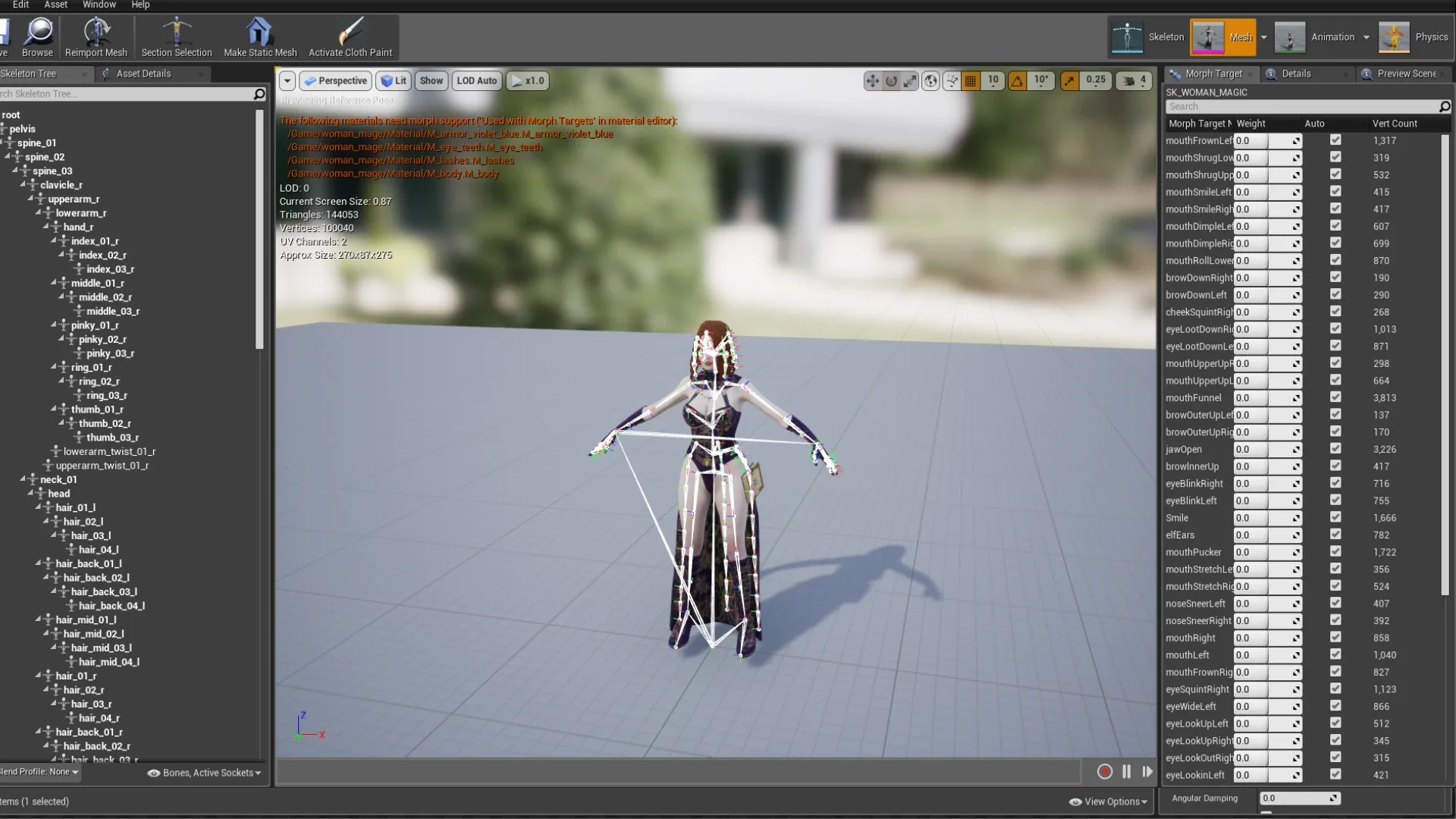Open the Help menu
Screen dimensions: 1456x819
click(140, 5)
